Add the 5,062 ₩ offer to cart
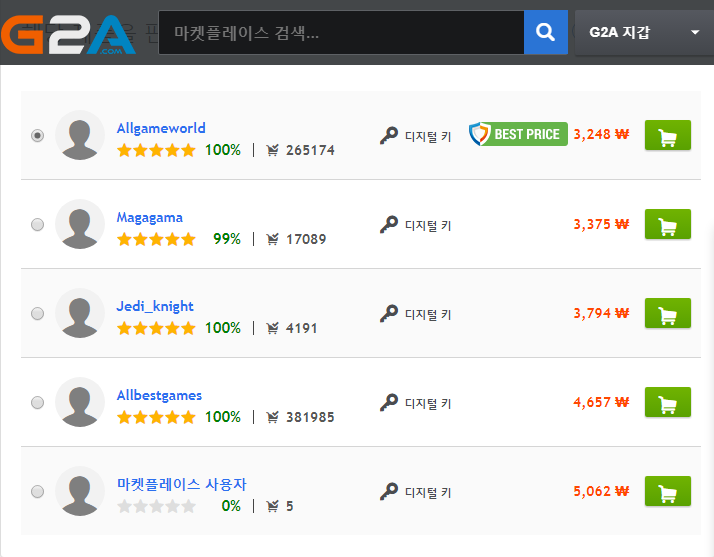 [x=668, y=491]
